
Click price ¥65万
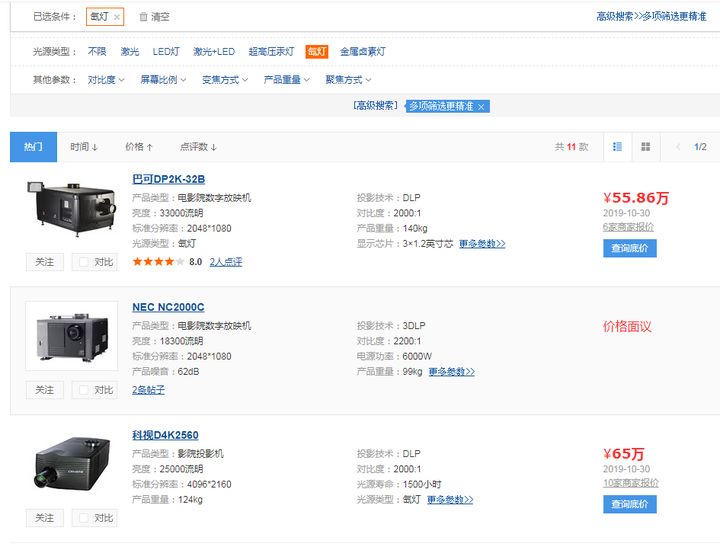point(624,454)
